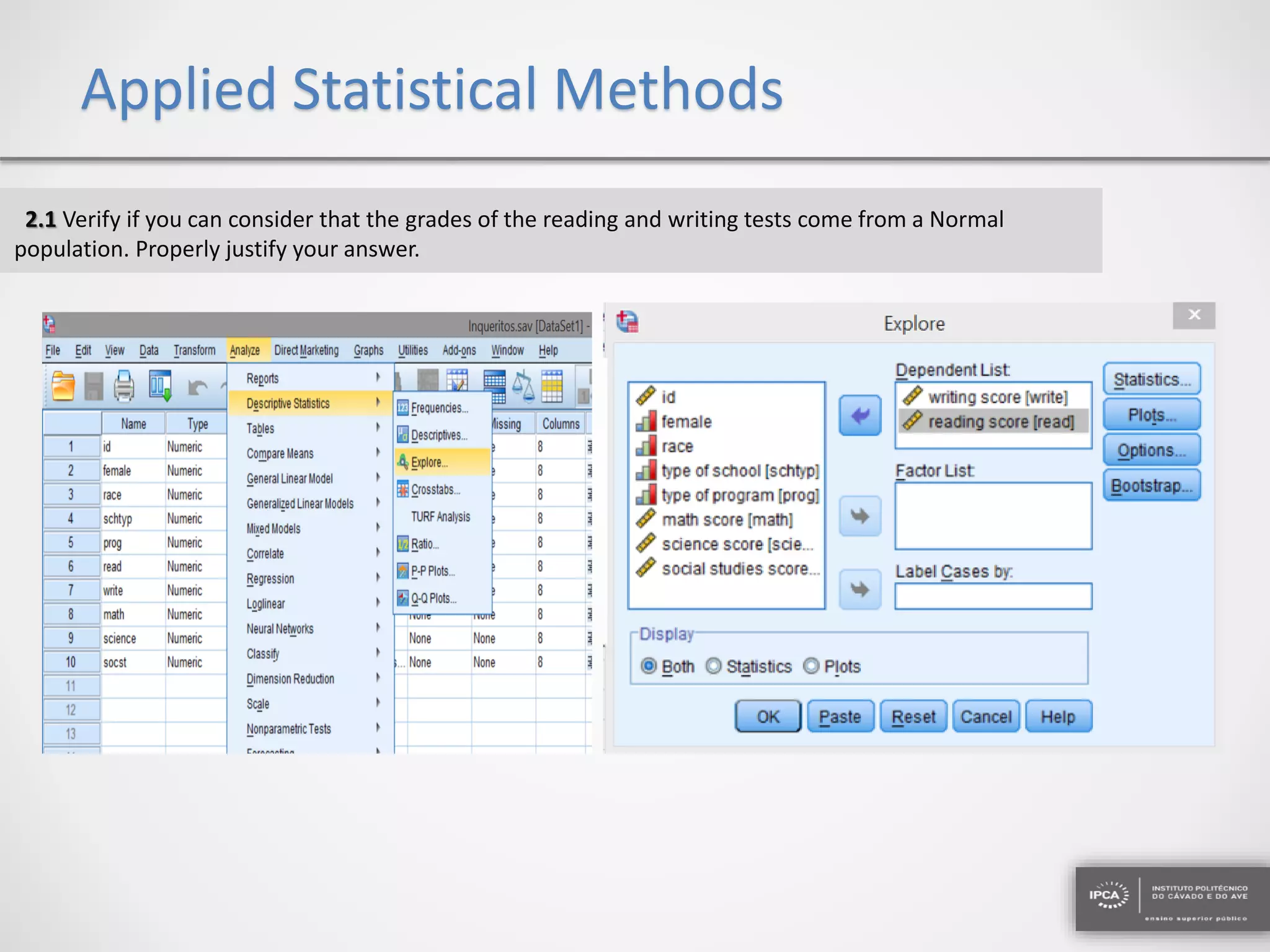Screen dimensions: 1270x952
Task: Click the arrow button next to Factor List
Action: click(x=860, y=516)
